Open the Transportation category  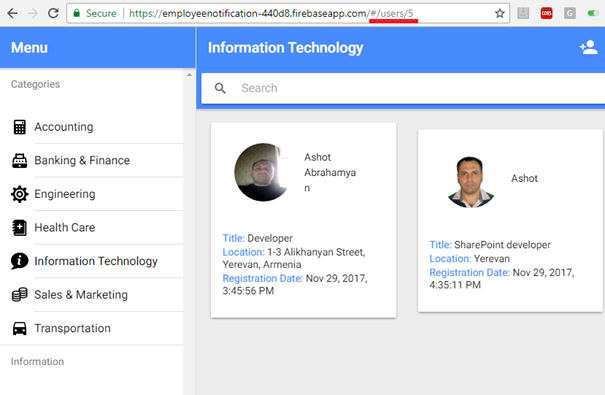coord(91,328)
